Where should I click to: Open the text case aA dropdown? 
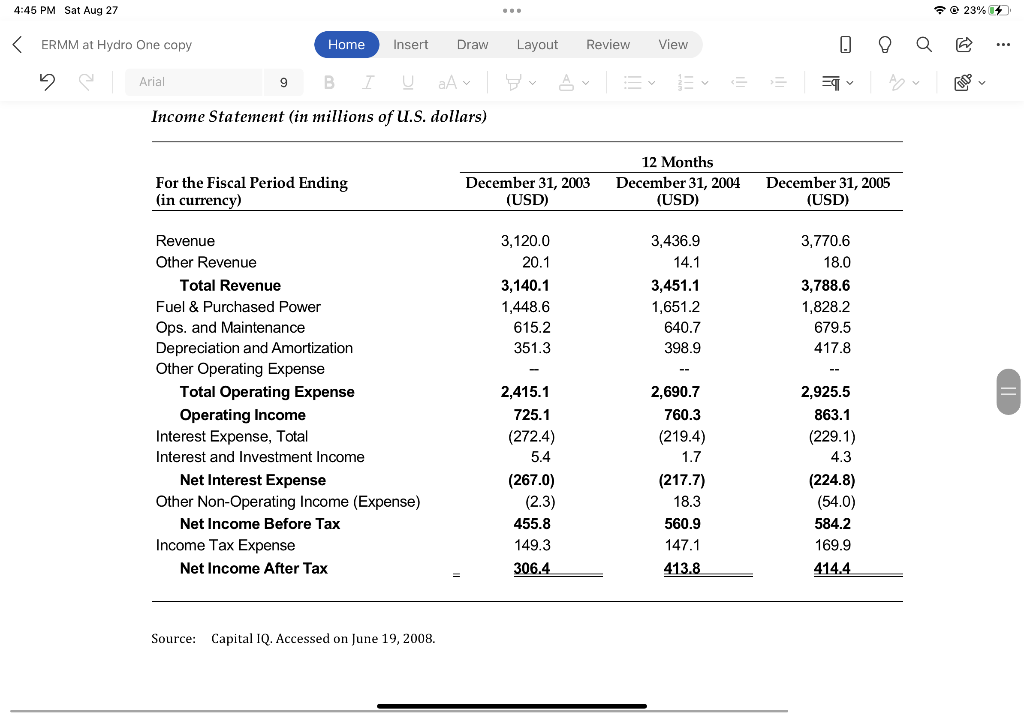[450, 81]
